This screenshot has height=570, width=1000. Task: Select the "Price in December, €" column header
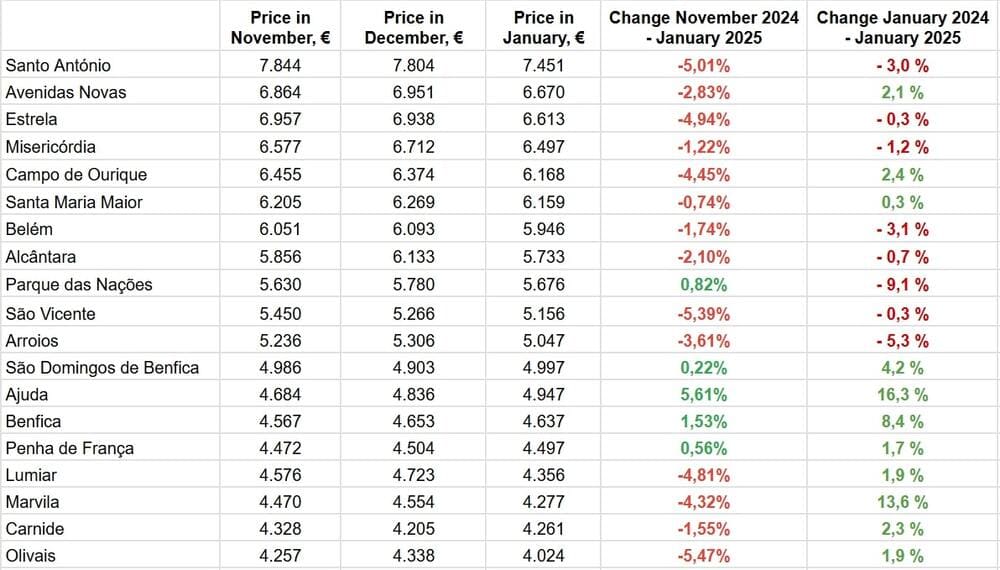pos(413,28)
